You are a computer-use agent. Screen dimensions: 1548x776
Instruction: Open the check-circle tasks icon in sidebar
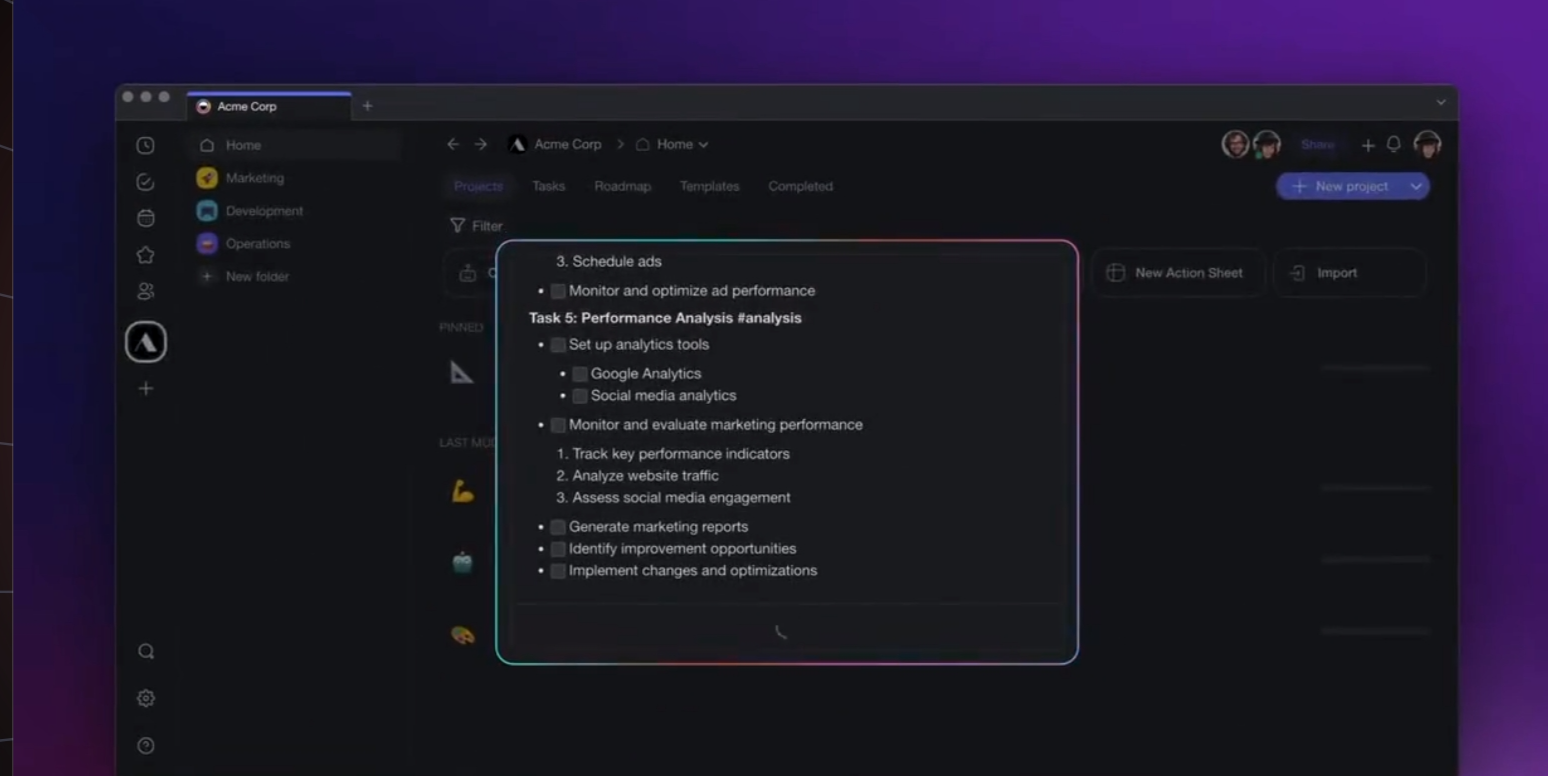tap(146, 182)
